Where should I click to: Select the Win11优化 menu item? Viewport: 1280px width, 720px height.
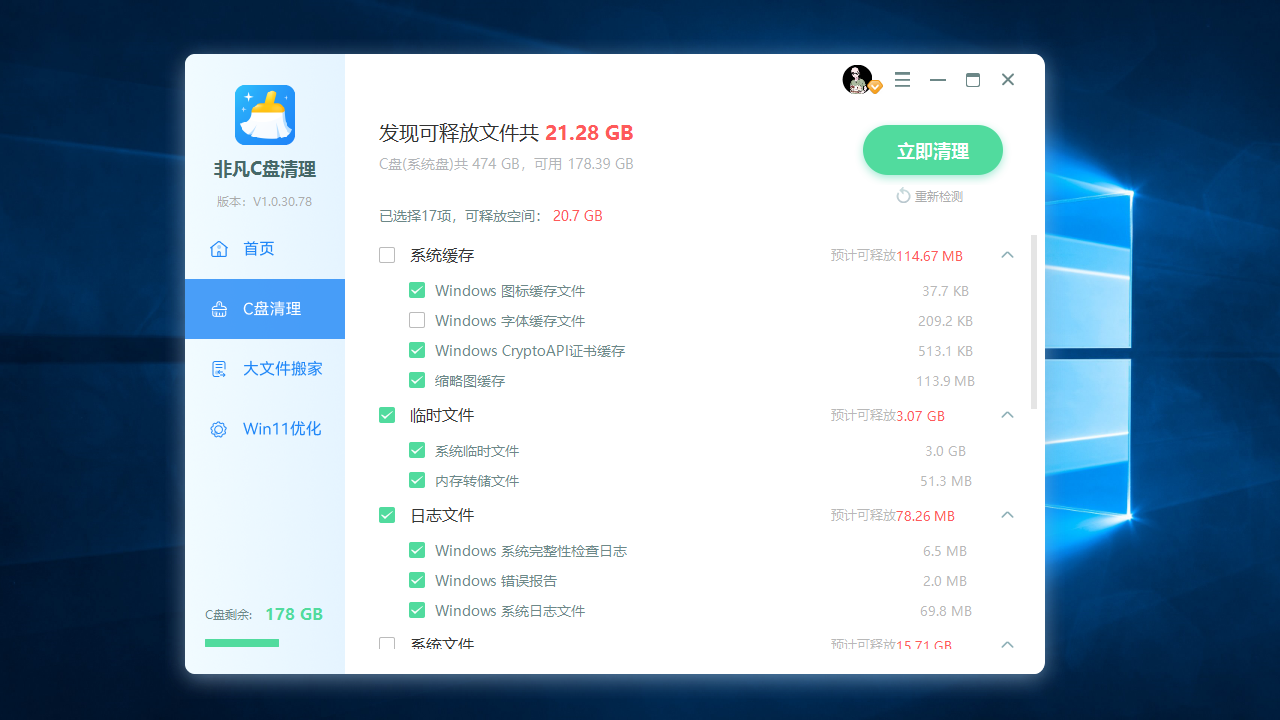(x=283, y=428)
